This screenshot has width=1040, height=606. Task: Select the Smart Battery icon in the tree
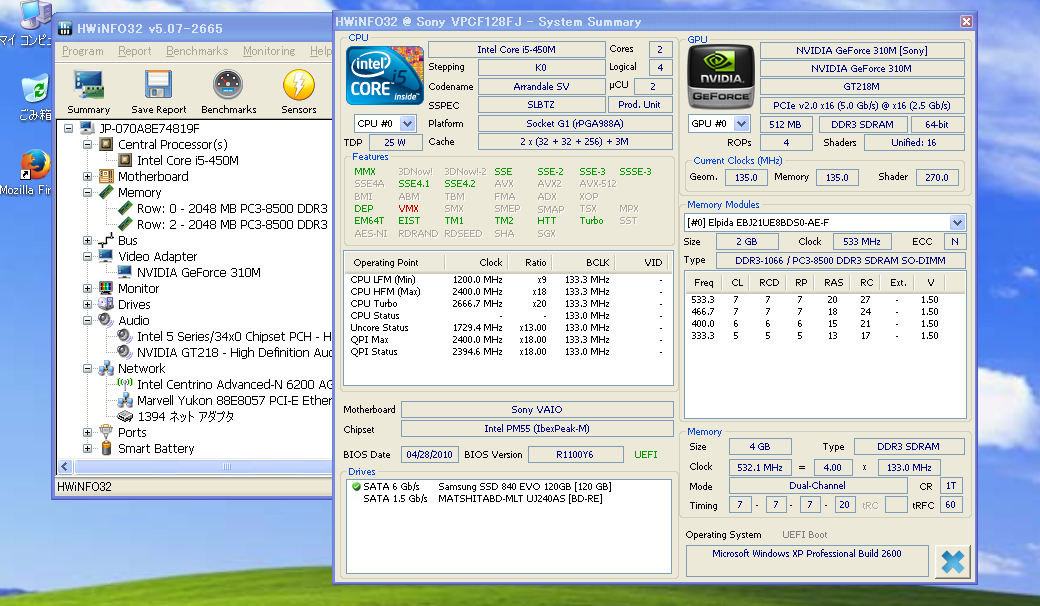pyautogui.click(x=106, y=449)
